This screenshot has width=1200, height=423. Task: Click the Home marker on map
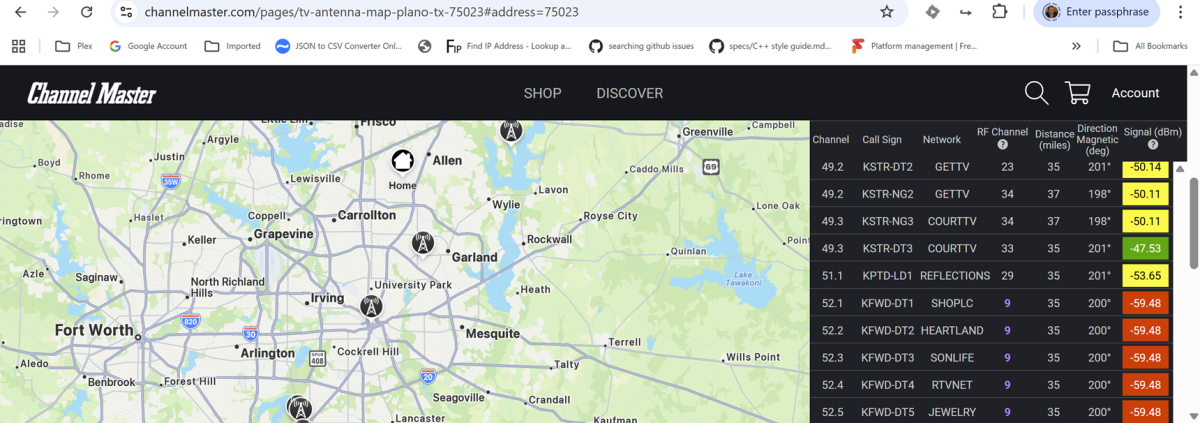click(x=402, y=161)
